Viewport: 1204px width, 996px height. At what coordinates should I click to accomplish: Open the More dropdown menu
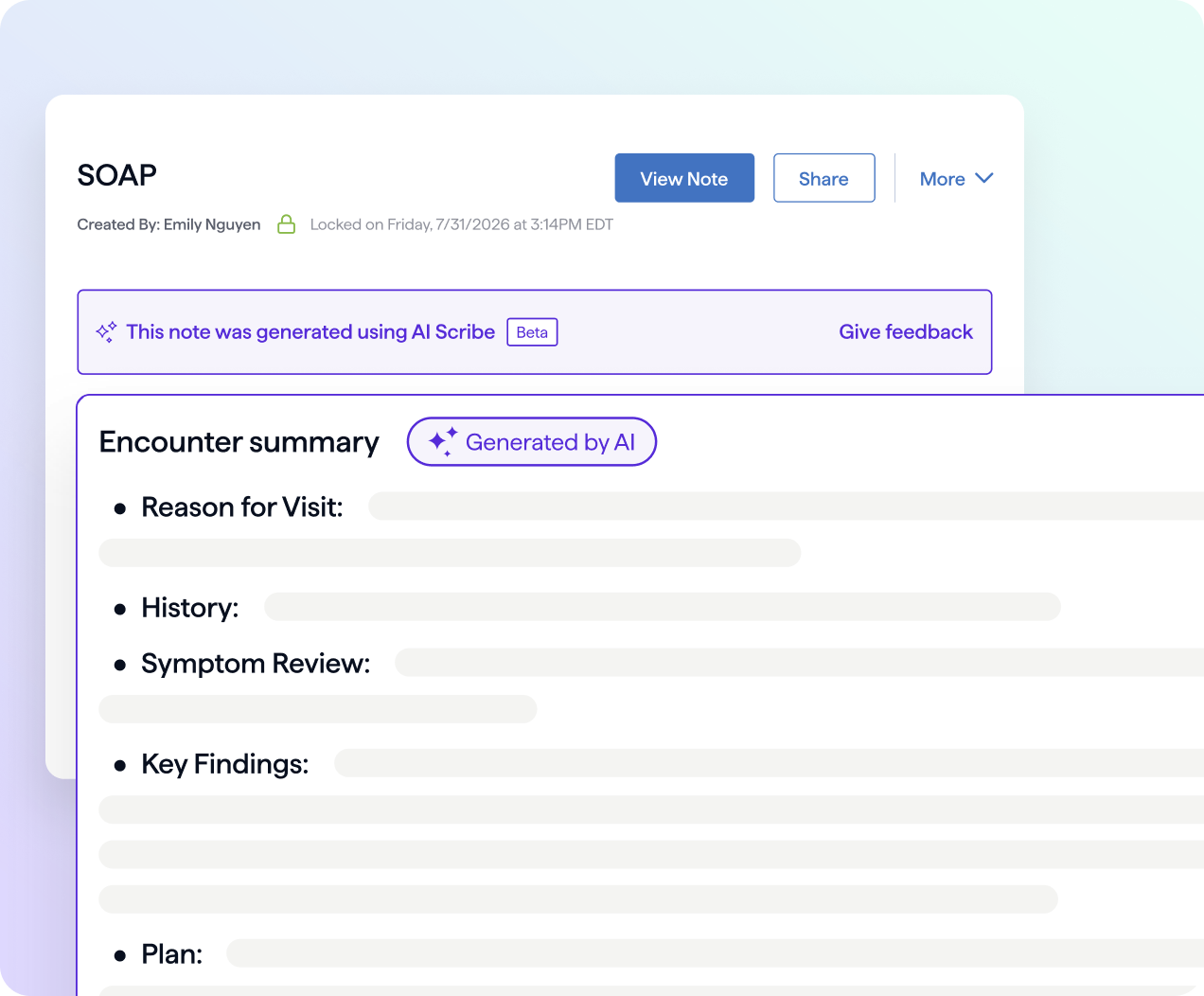click(x=956, y=178)
